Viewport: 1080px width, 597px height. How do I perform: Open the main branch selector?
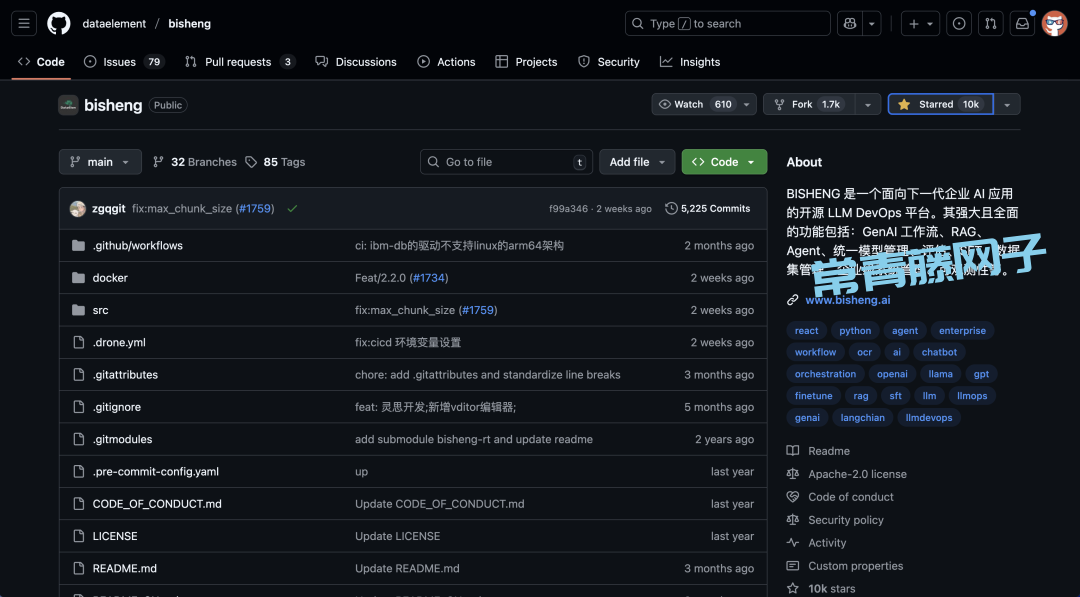click(x=100, y=161)
